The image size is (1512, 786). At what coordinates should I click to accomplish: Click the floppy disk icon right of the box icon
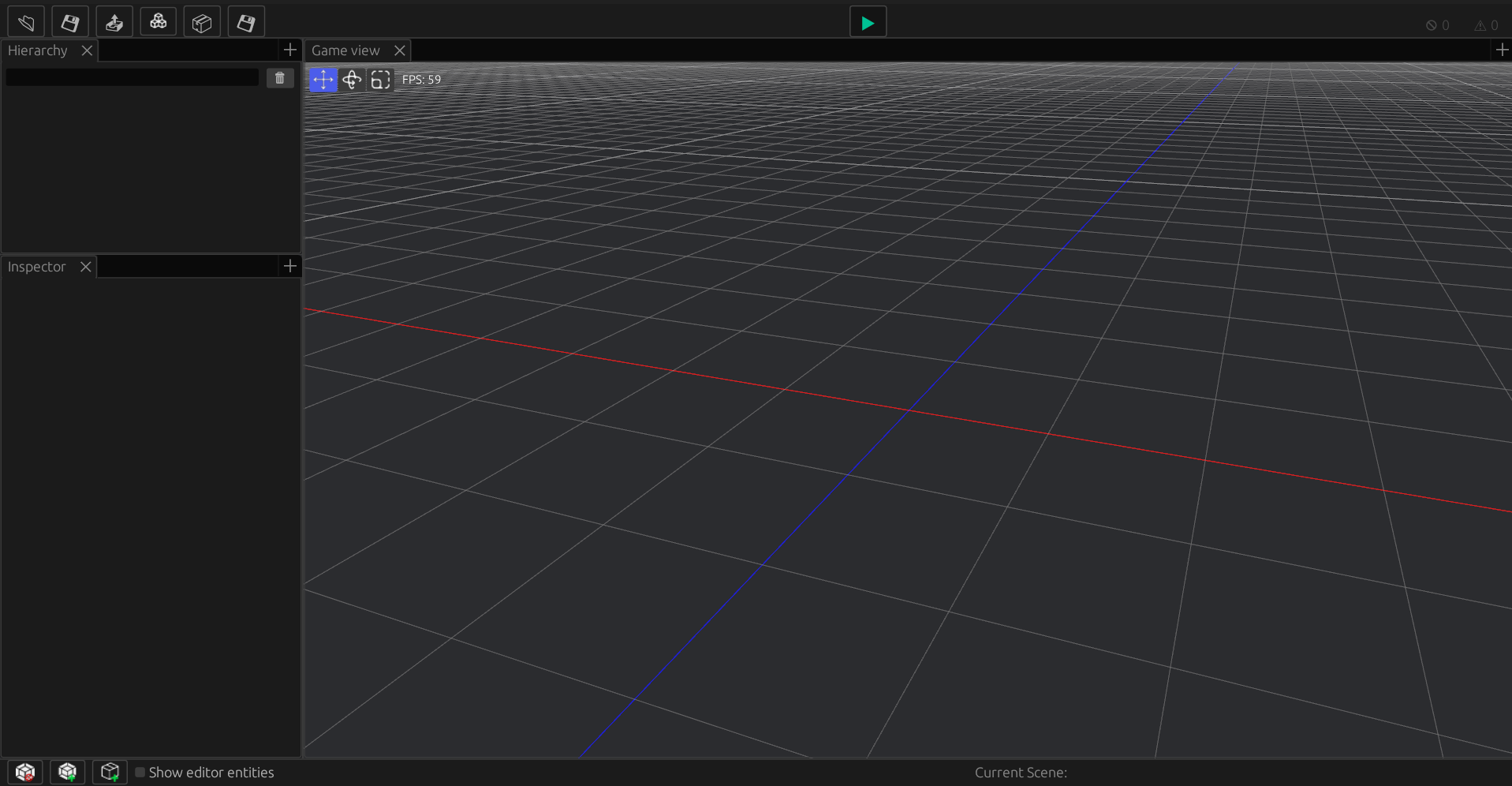246,22
